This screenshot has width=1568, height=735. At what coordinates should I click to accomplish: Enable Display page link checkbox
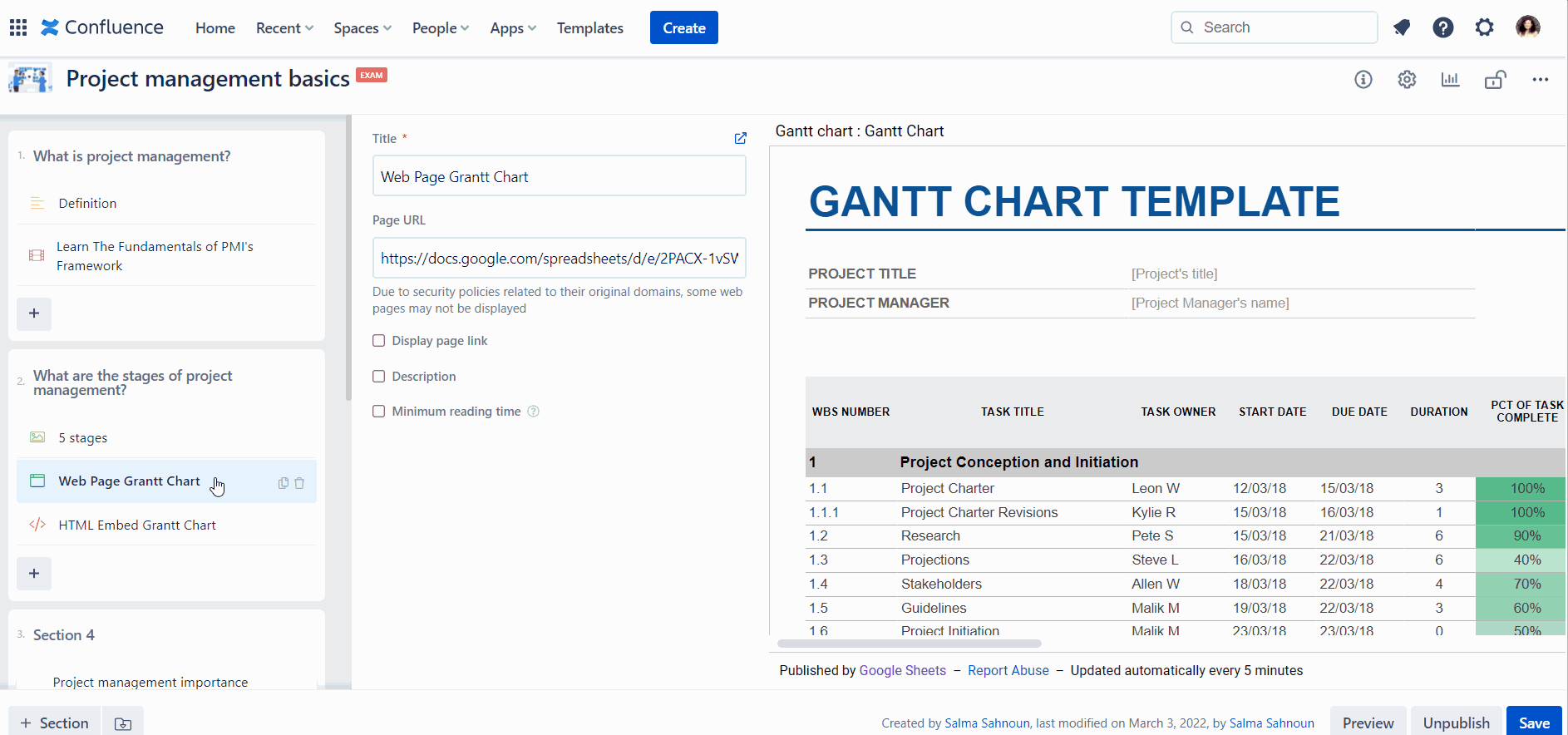pyautogui.click(x=379, y=341)
